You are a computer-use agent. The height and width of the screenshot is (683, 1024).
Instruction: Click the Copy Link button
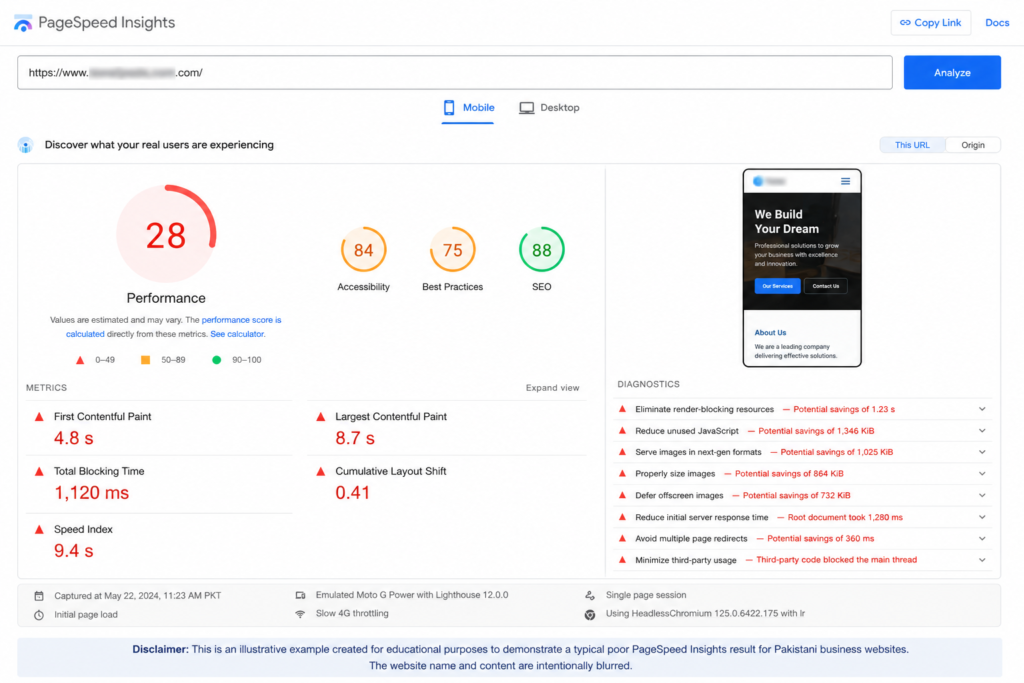pos(931,23)
